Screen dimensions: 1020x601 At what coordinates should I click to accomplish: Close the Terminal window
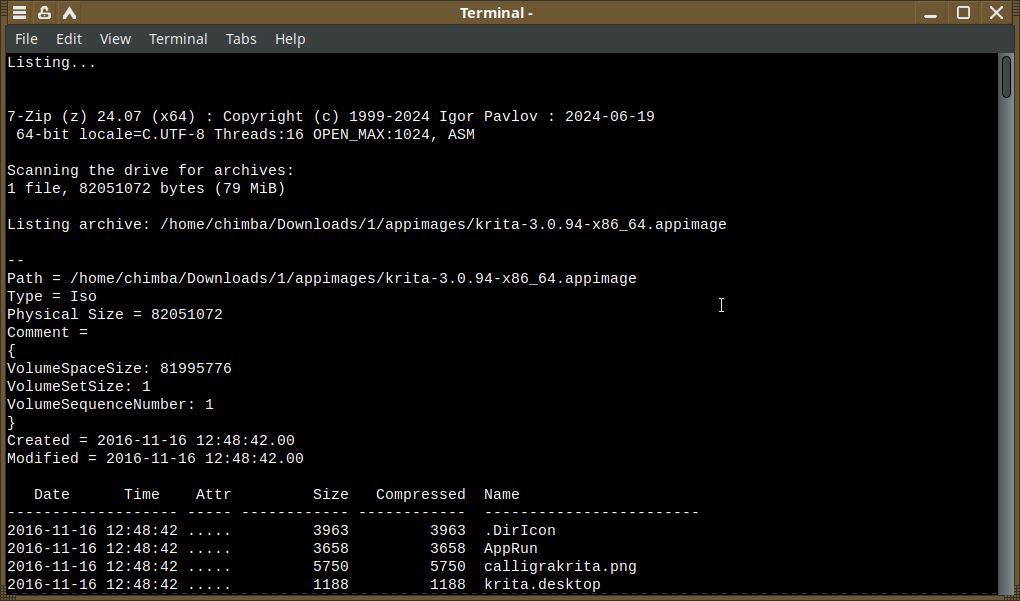996,12
